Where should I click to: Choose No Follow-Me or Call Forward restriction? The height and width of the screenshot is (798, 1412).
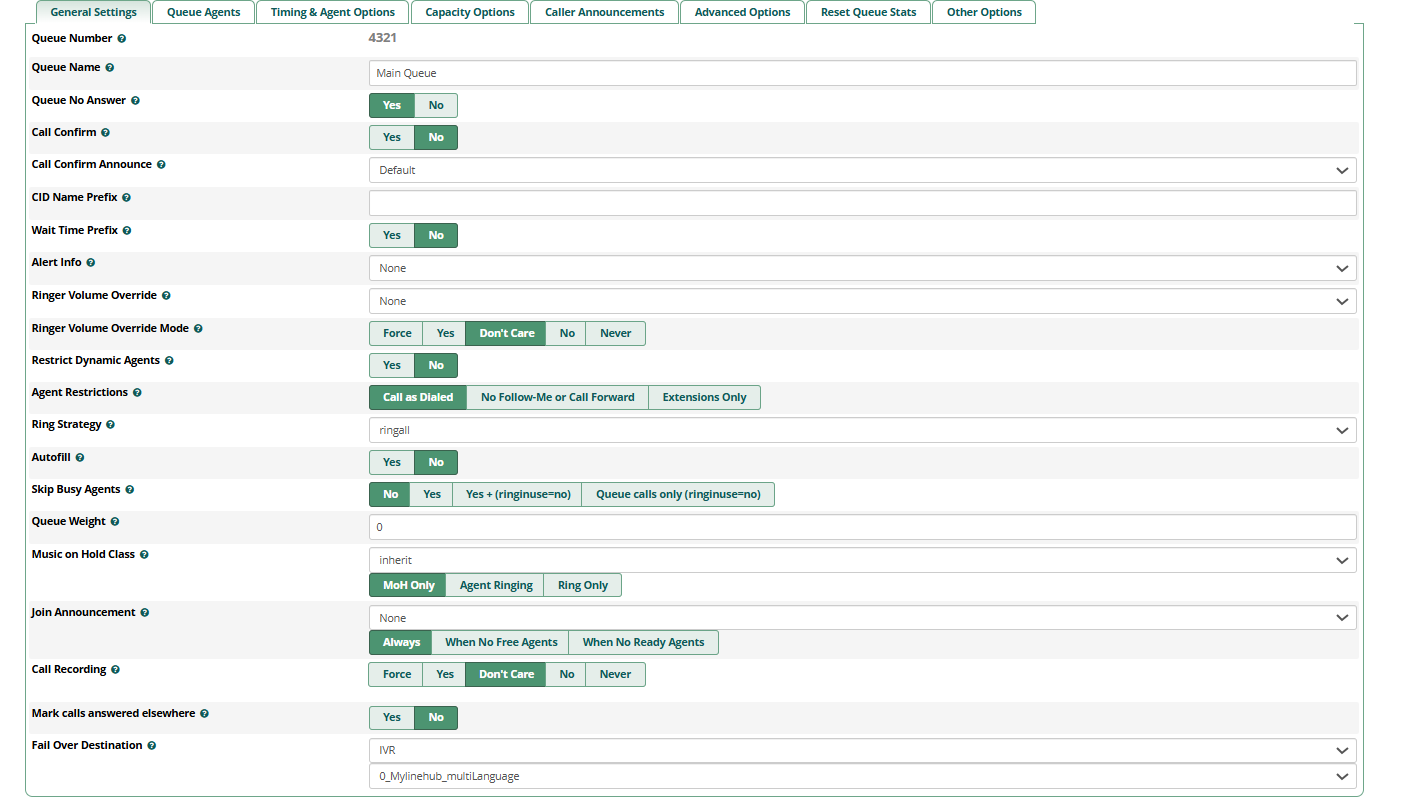[558, 397]
